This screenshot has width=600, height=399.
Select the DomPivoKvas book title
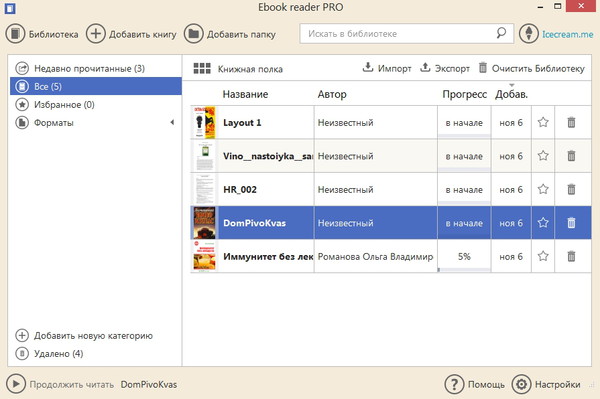pos(254,223)
